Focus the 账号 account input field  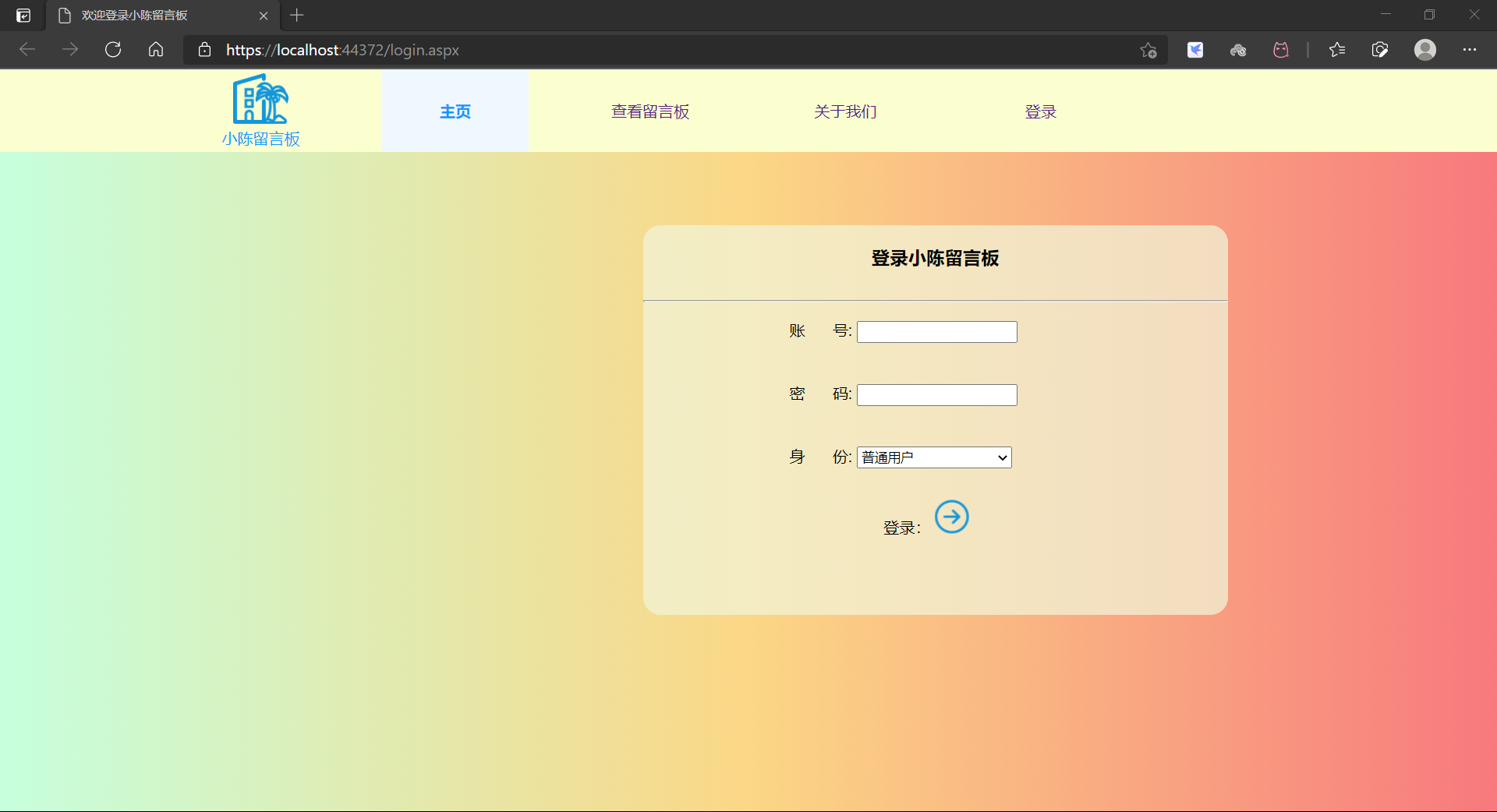point(936,332)
